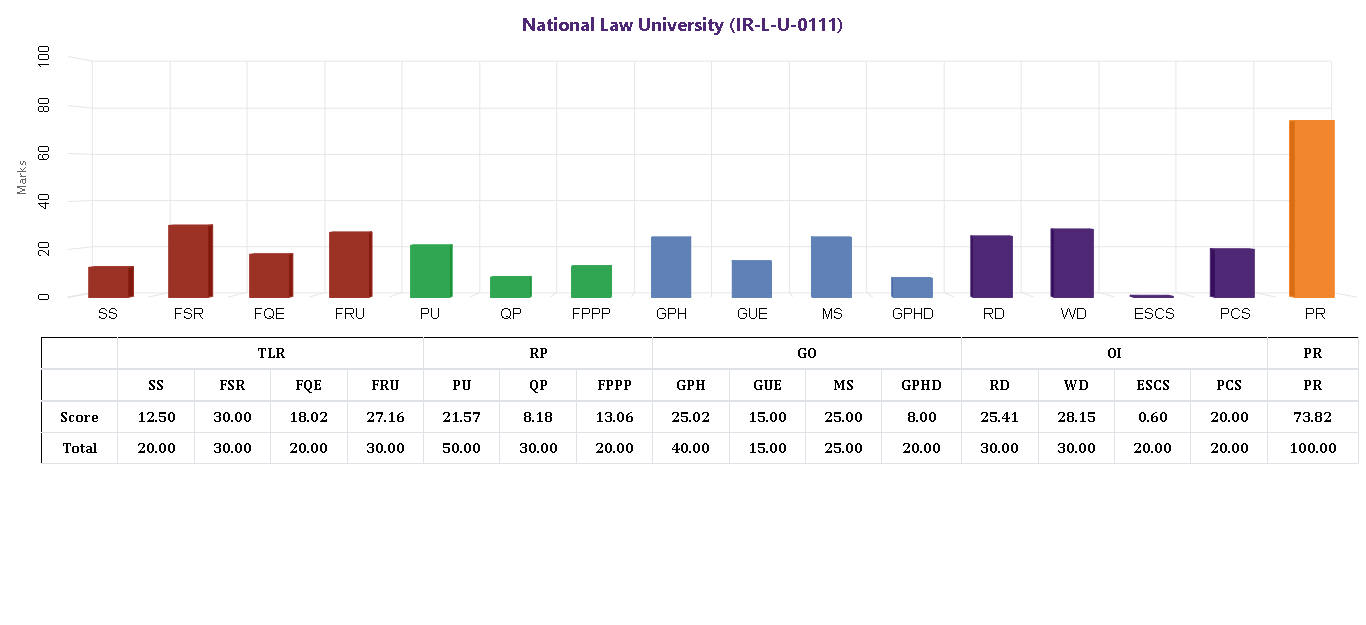Select score cell 28.15 under WD
1366x625 pixels.
(x=1076, y=417)
